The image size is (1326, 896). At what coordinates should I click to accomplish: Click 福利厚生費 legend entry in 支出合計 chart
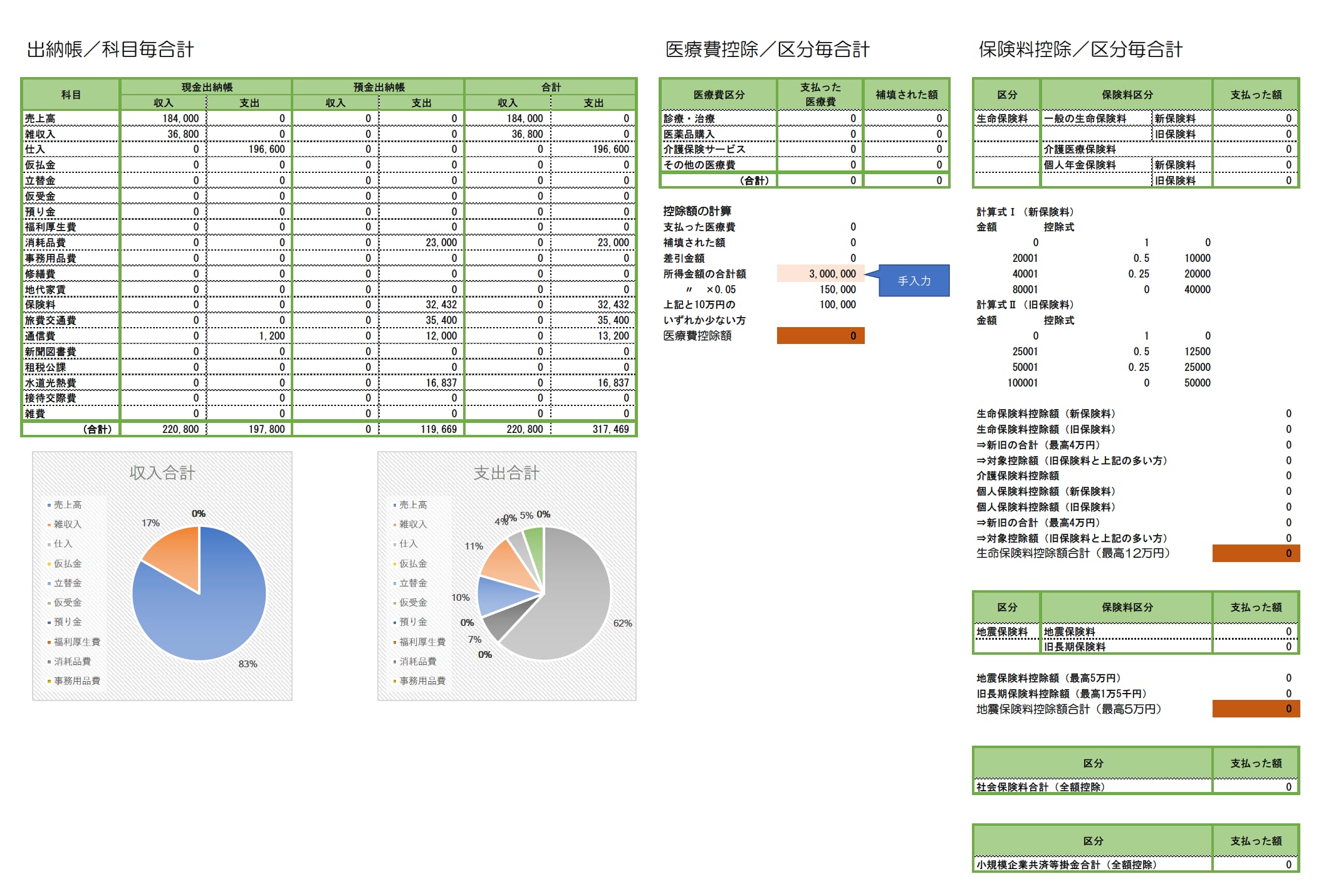point(422,642)
